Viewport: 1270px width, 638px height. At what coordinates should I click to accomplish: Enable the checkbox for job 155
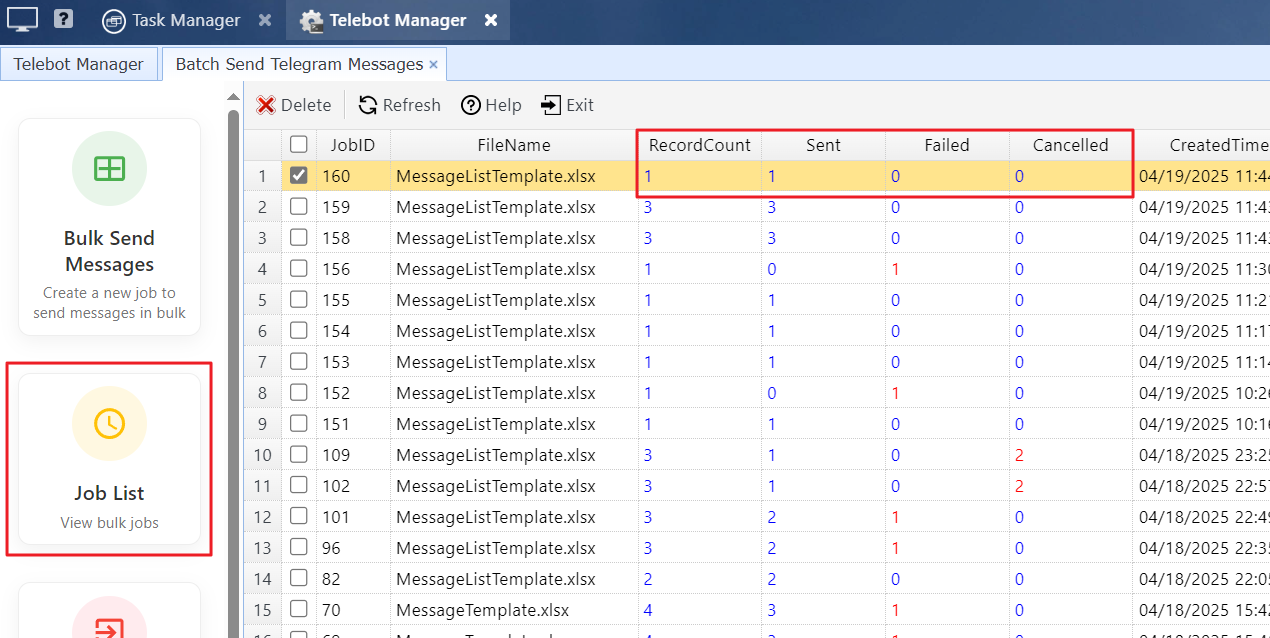point(298,300)
